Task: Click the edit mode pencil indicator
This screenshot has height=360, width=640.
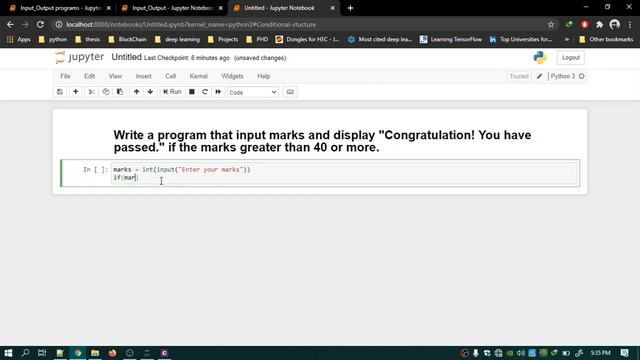Action: click(539, 76)
